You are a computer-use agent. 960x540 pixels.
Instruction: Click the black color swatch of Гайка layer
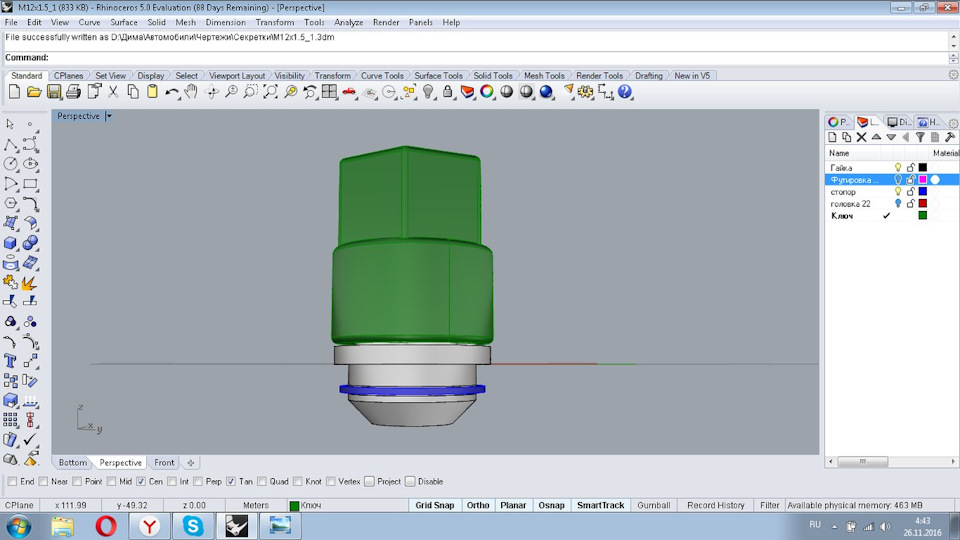click(923, 167)
